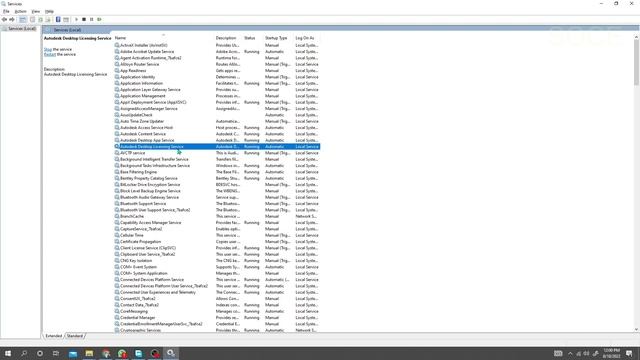Sort by the Description column header
This screenshot has height=360, width=640.
[x=226, y=38]
